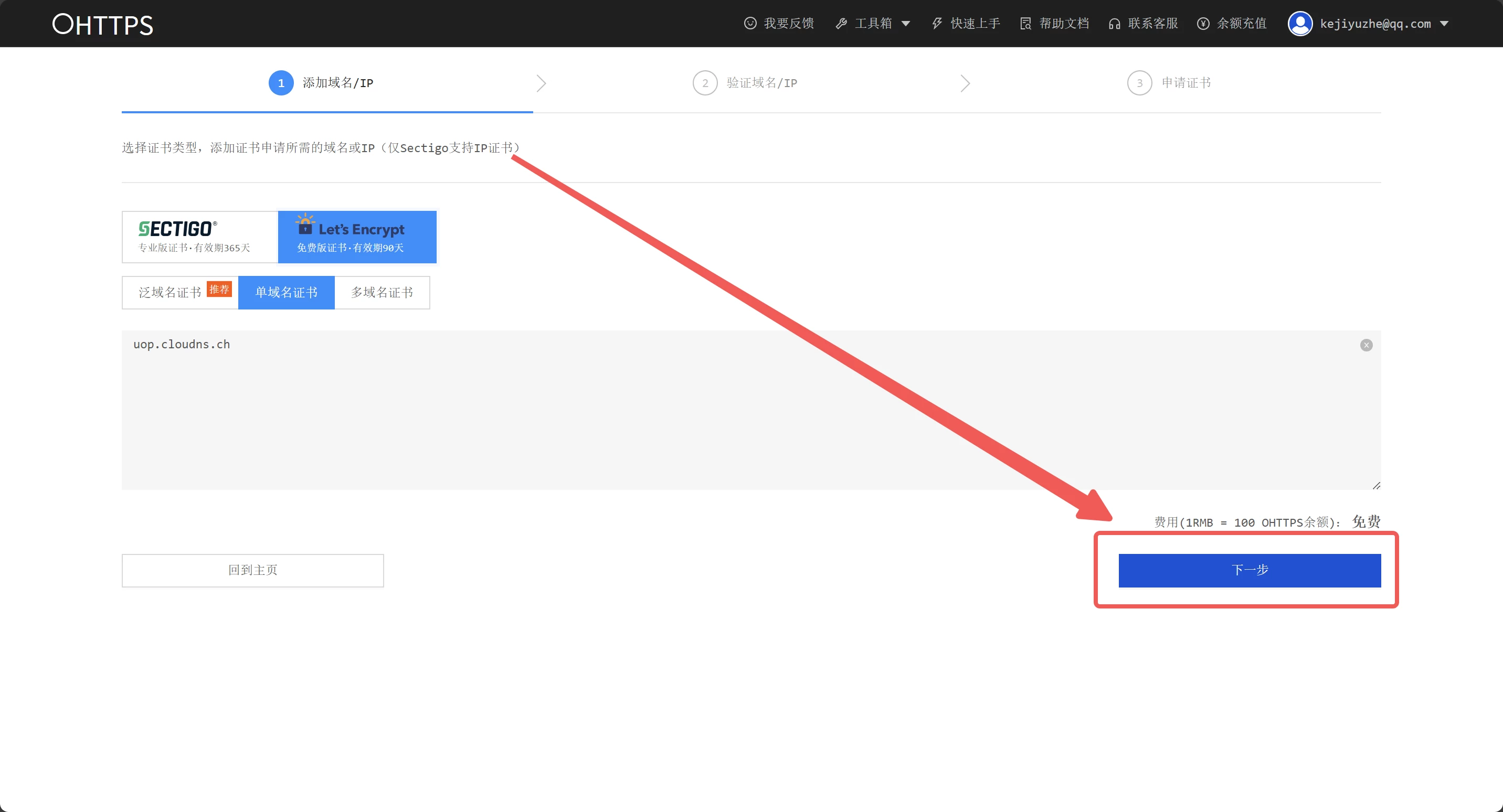Click the 回到主页 button

[252, 570]
